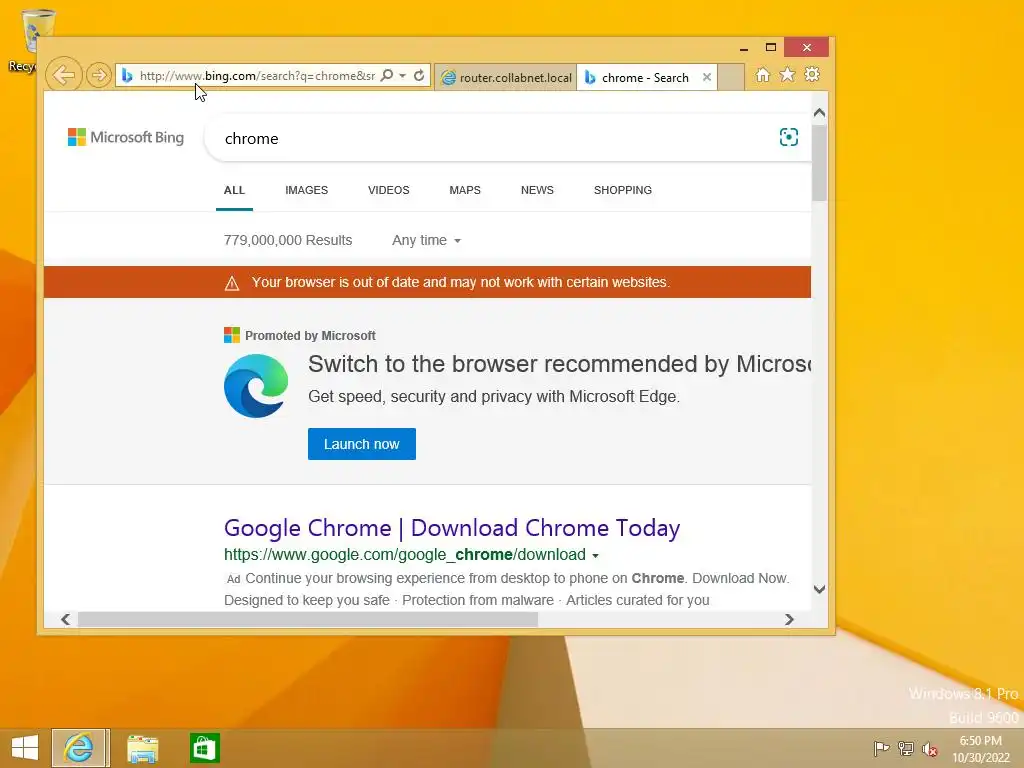Click Switch to the browser recommended headline
Screen dimensions: 1024x768
559,364
